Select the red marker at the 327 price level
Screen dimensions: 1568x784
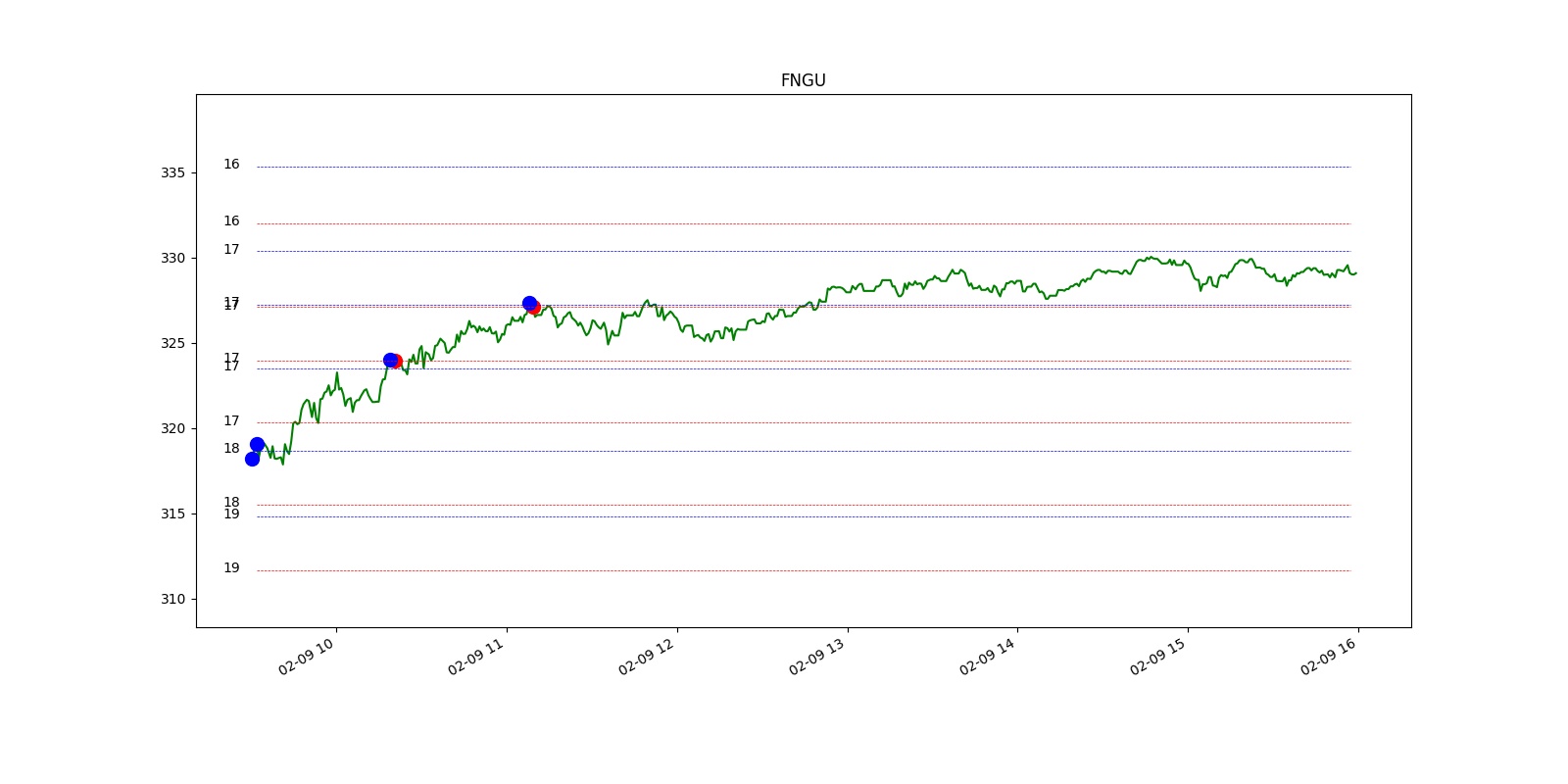tap(535, 308)
